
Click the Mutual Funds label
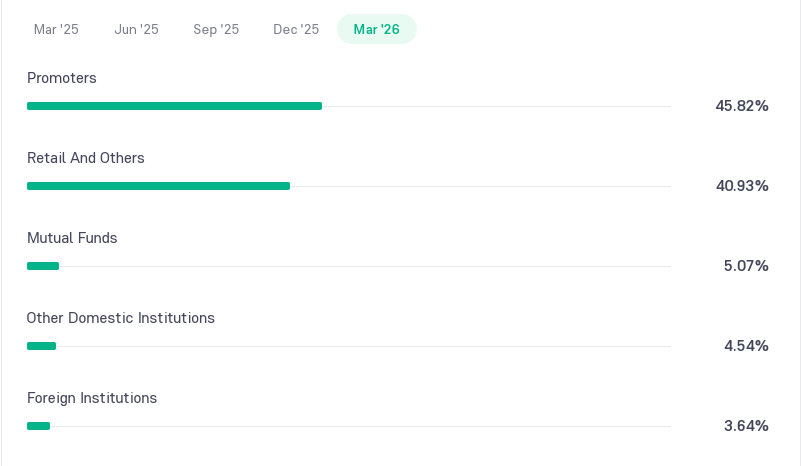tap(72, 238)
